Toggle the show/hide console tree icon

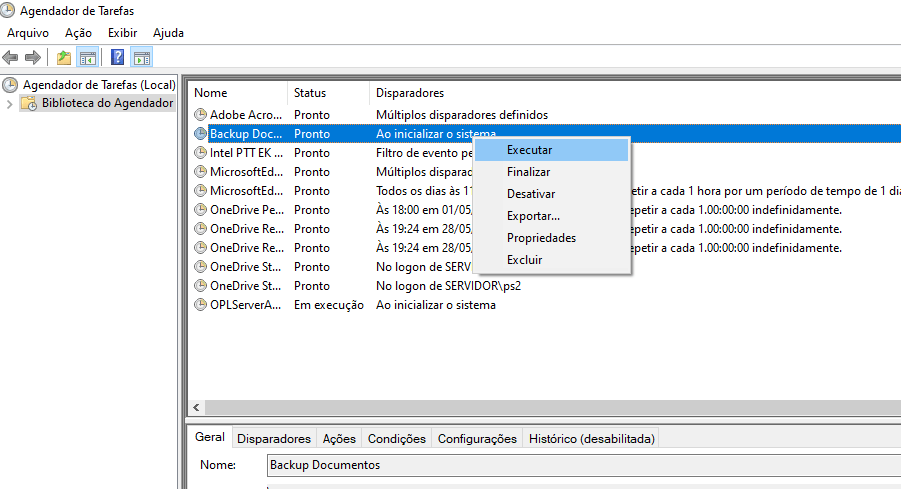click(88, 57)
